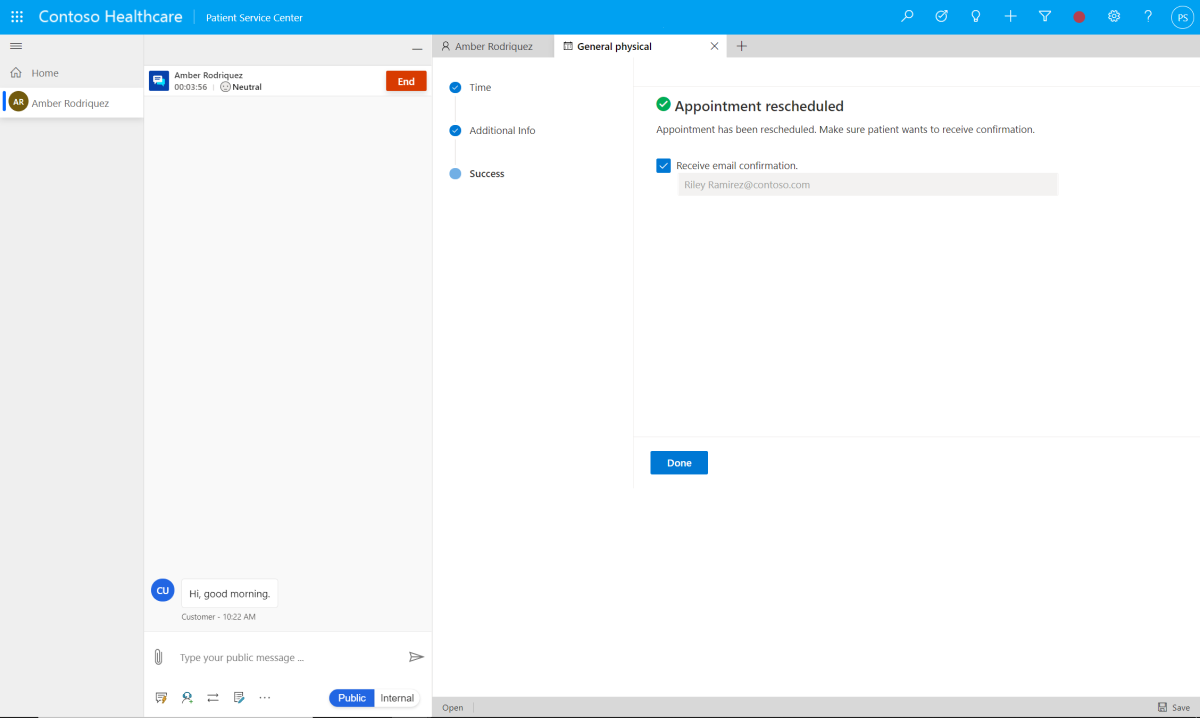Click the chat channel icon for Amber Rodriguez
Viewport: 1200px width, 718px height.
(x=159, y=81)
